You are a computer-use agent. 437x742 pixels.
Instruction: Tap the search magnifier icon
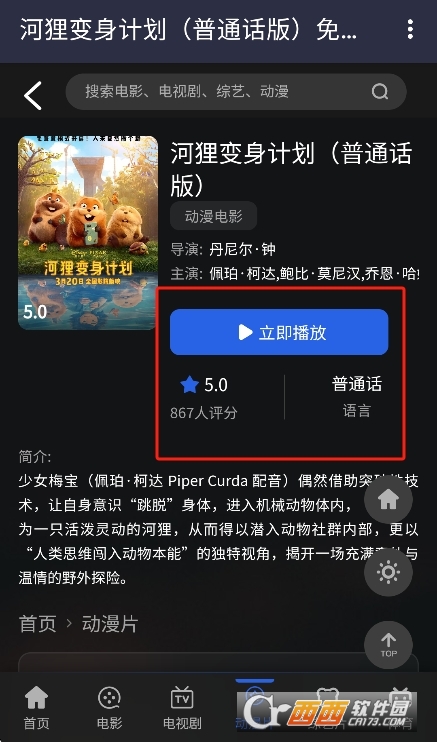tap(380, 91)
